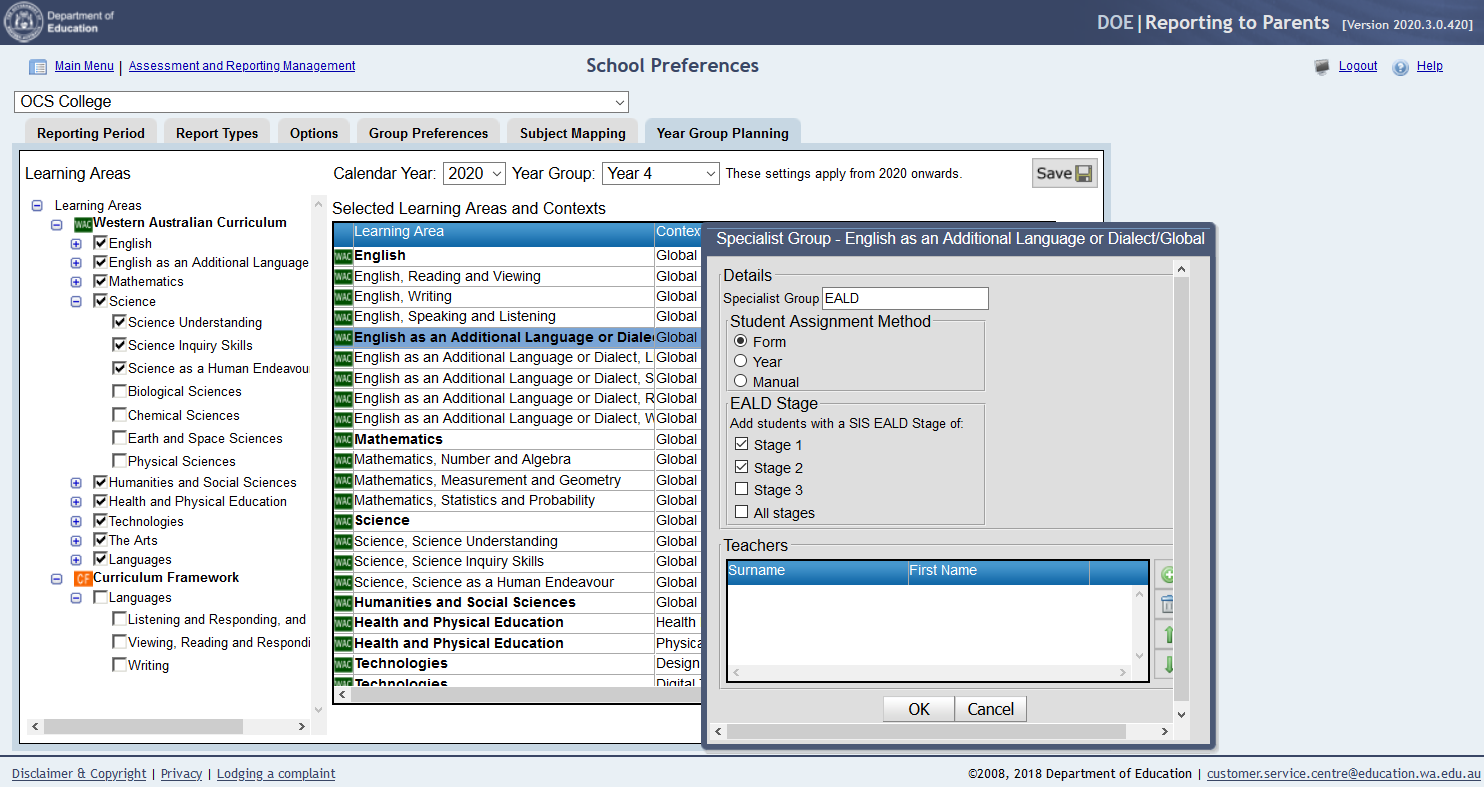Image resolution: width=1484 pixels, height=787 pixels.
Task: Enable the Stage 3 checkbox
Action: click(741, 489)
